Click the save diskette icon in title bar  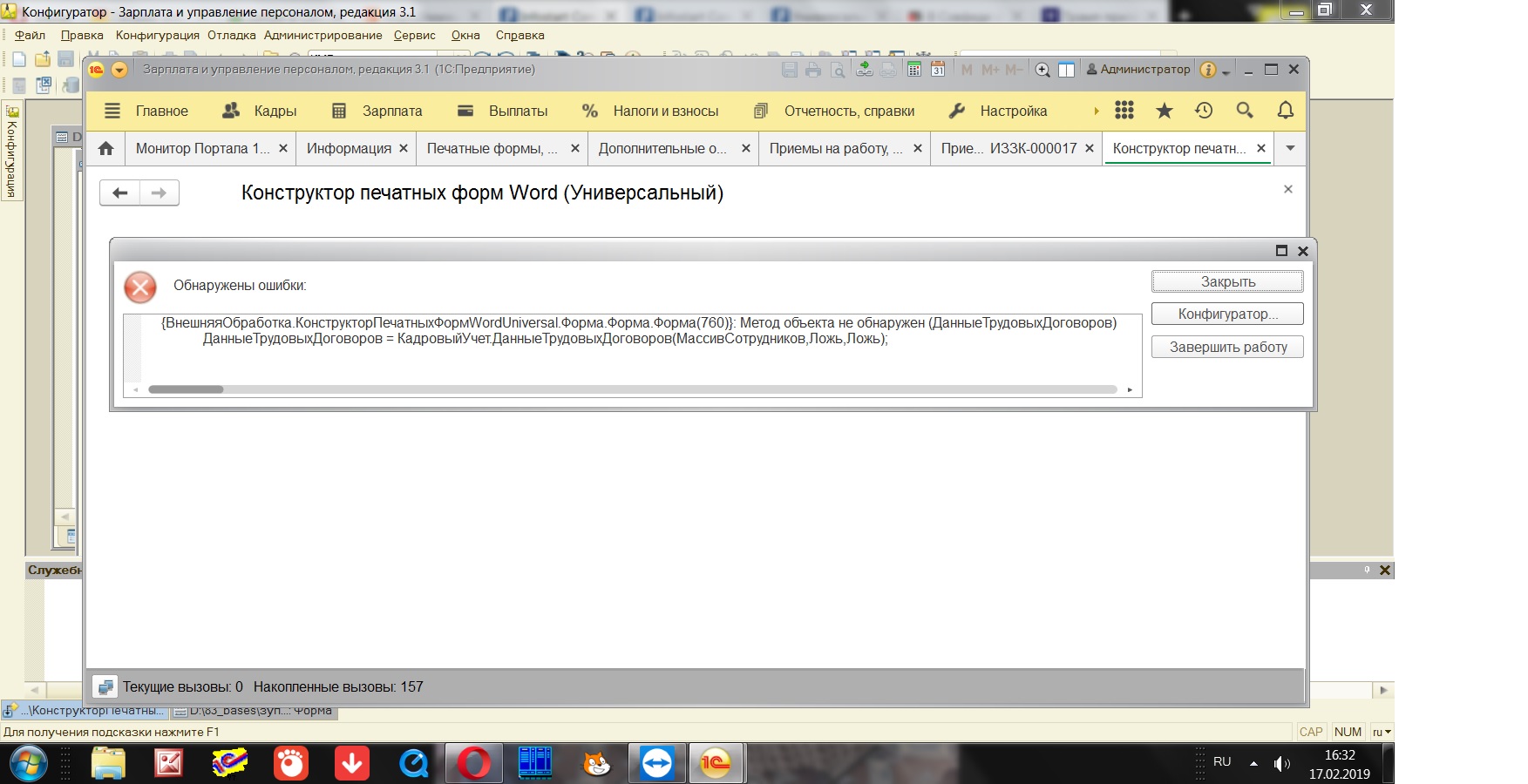pyautogui.click(x=790, y=70)
